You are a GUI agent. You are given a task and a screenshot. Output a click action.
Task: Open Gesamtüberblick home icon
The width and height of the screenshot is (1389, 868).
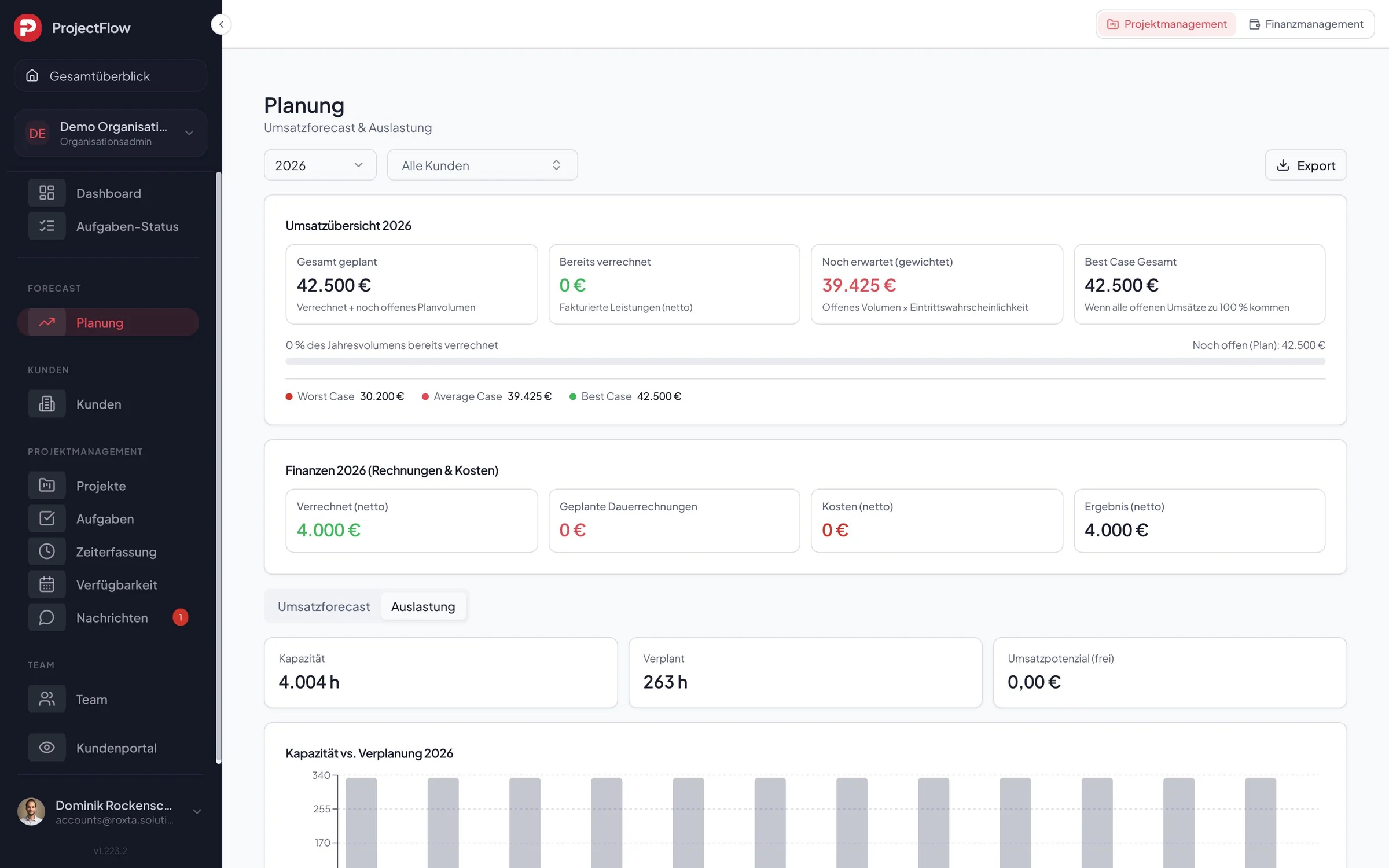point(32,76)
